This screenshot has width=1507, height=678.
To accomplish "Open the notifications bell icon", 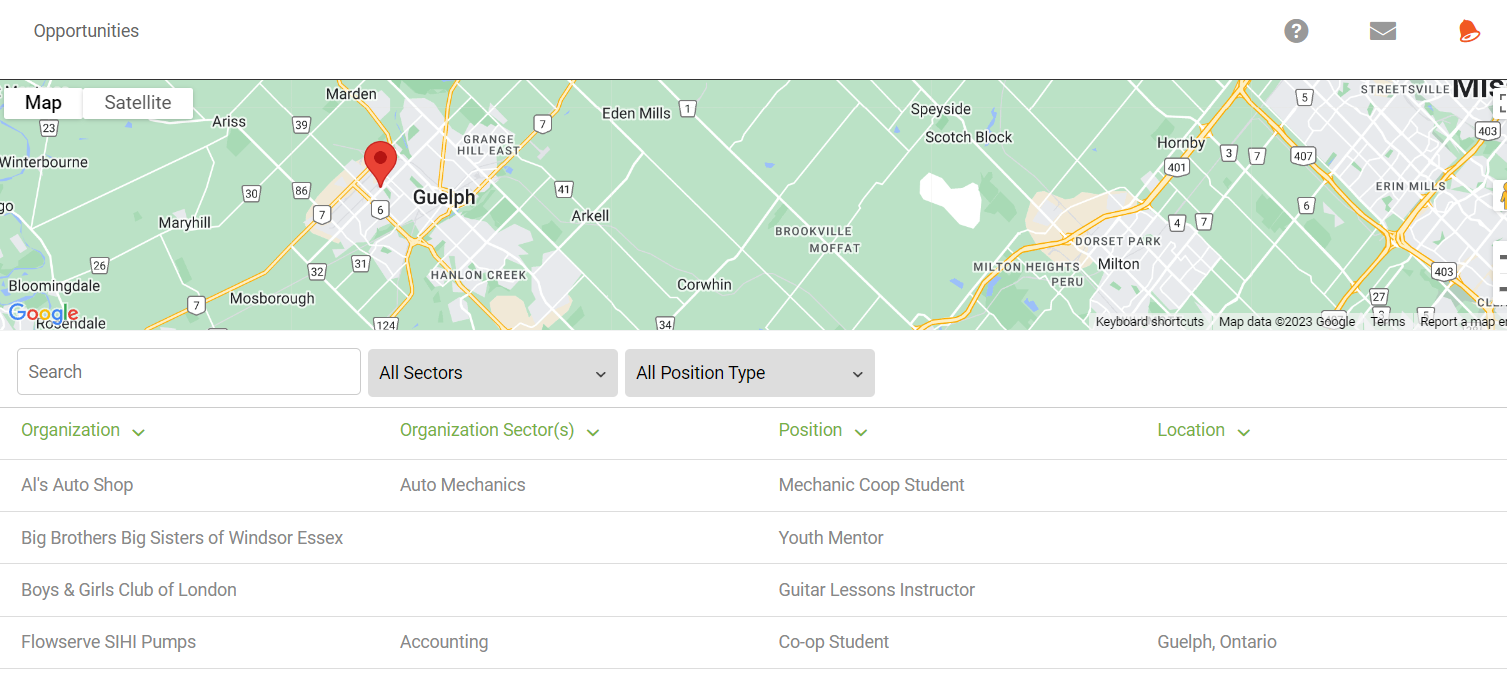I will coord(1468,31).
